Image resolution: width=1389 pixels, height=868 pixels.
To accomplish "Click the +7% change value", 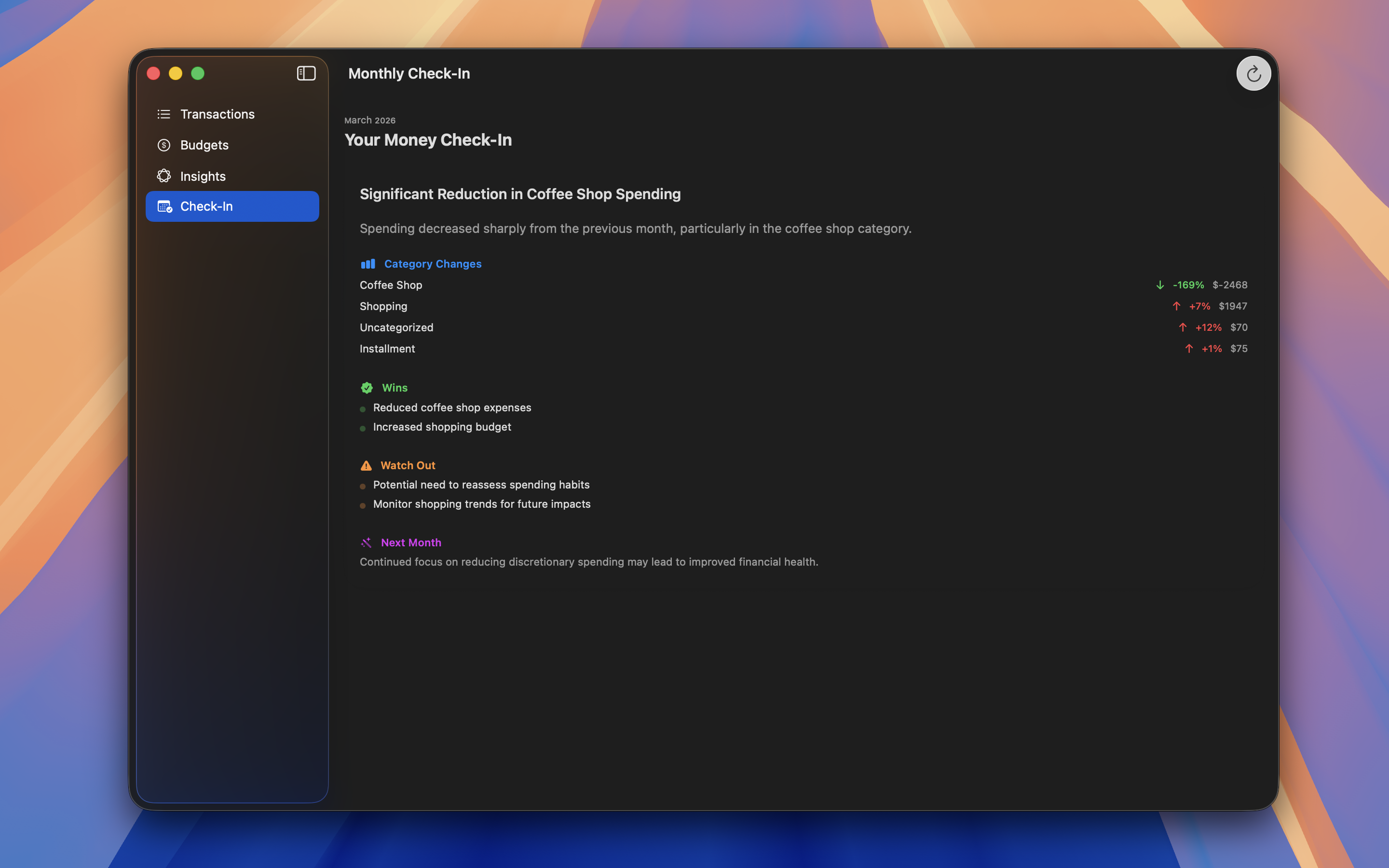I will 1199,307.
